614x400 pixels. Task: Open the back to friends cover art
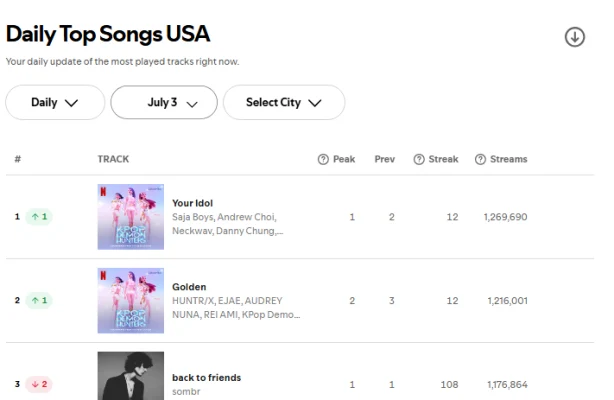[130, 376]
